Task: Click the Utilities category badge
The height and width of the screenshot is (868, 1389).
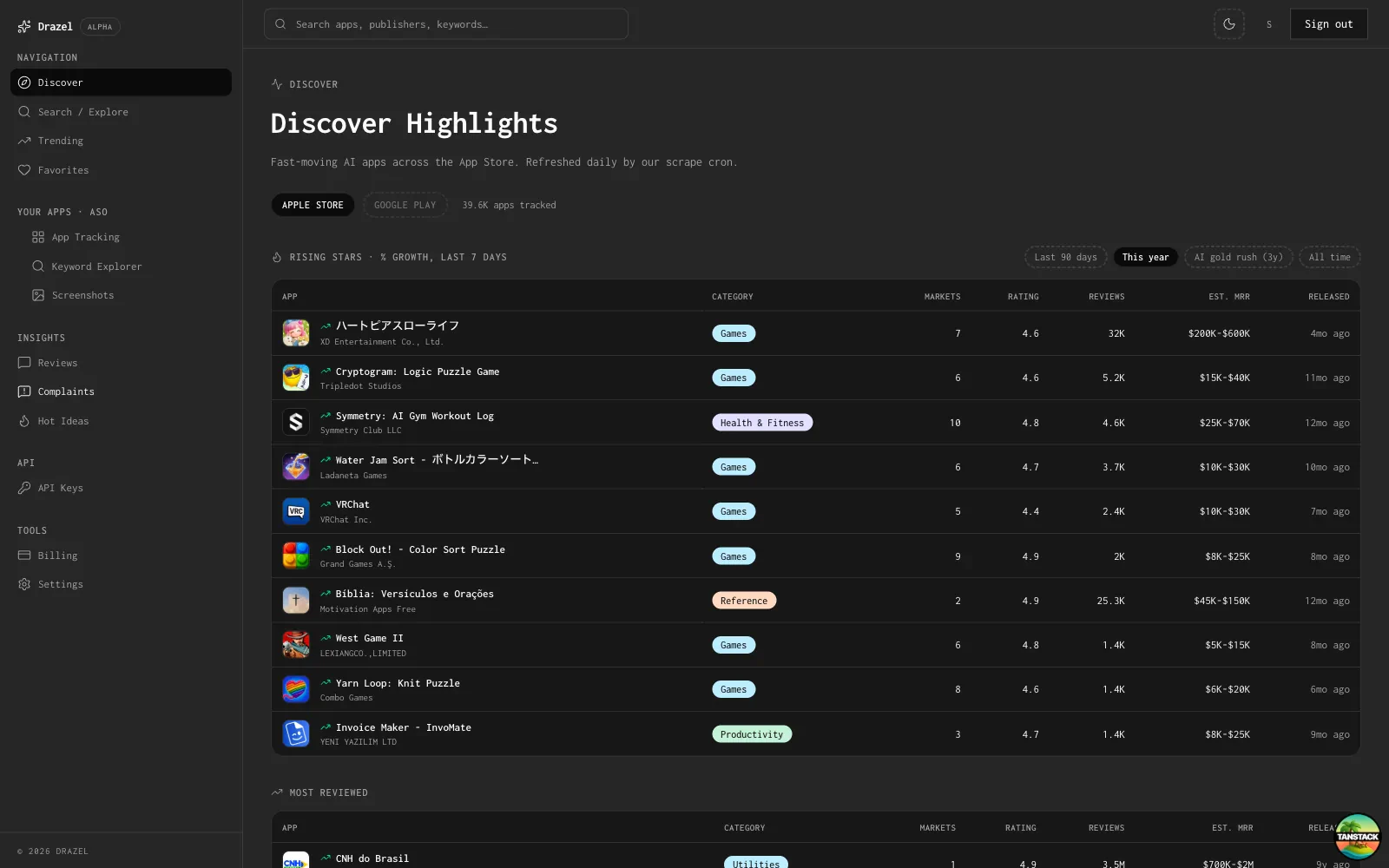Action: point(756,864)
